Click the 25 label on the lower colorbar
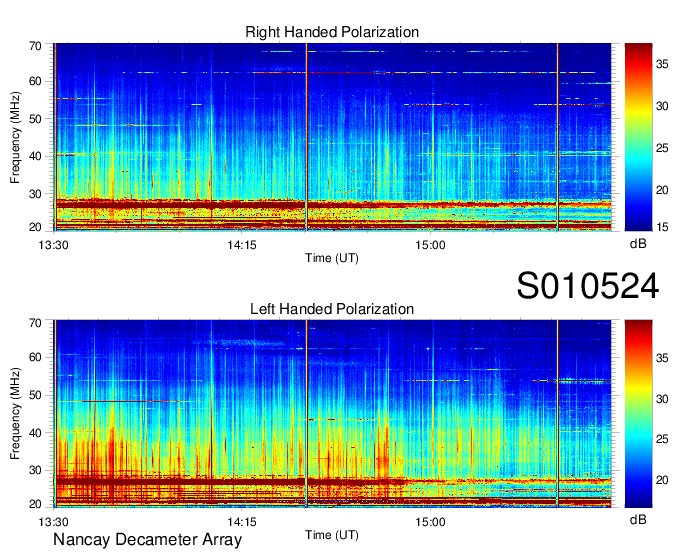 click(662, 439)
